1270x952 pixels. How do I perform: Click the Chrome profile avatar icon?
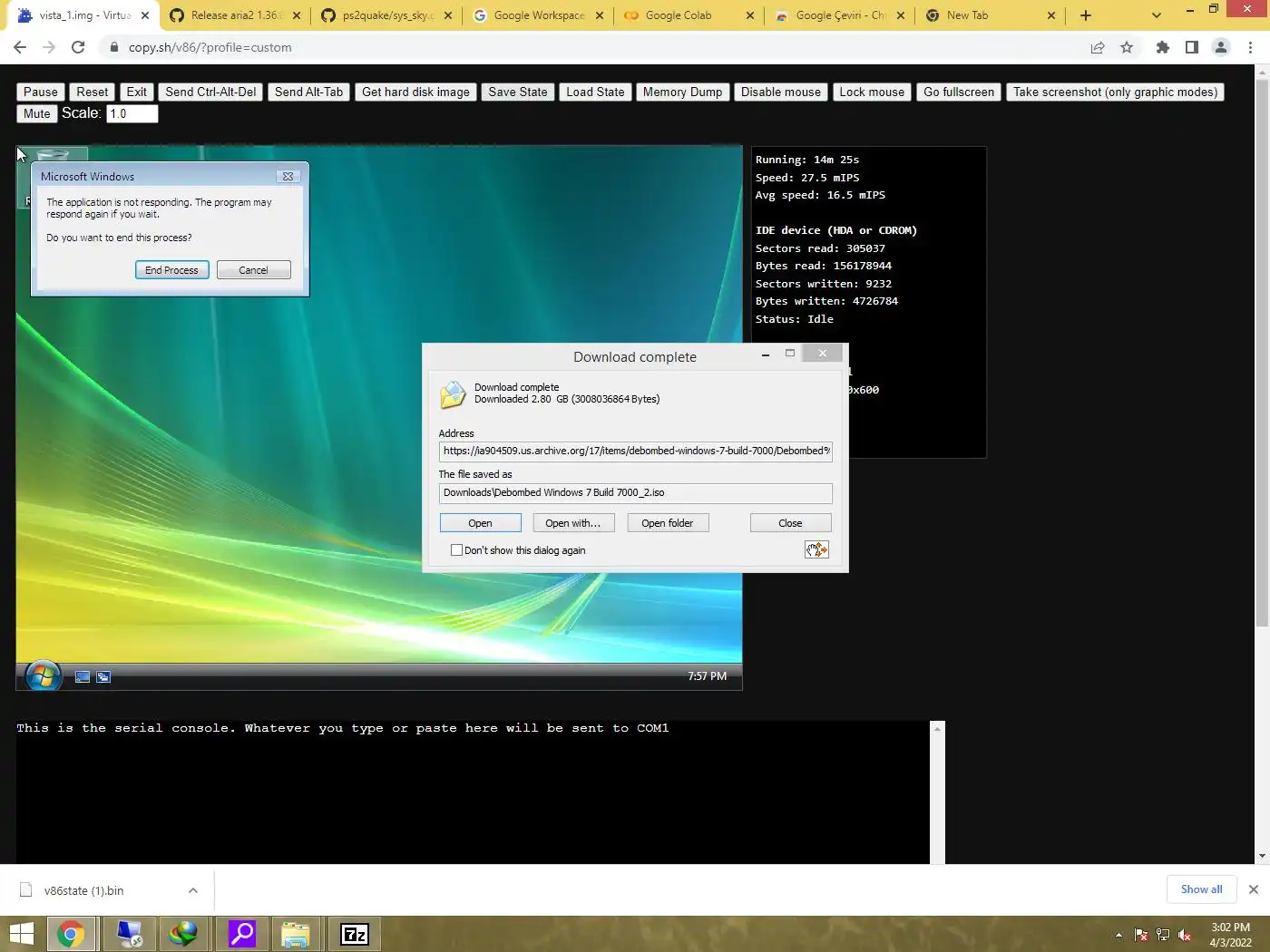[x=1221, y=47]
